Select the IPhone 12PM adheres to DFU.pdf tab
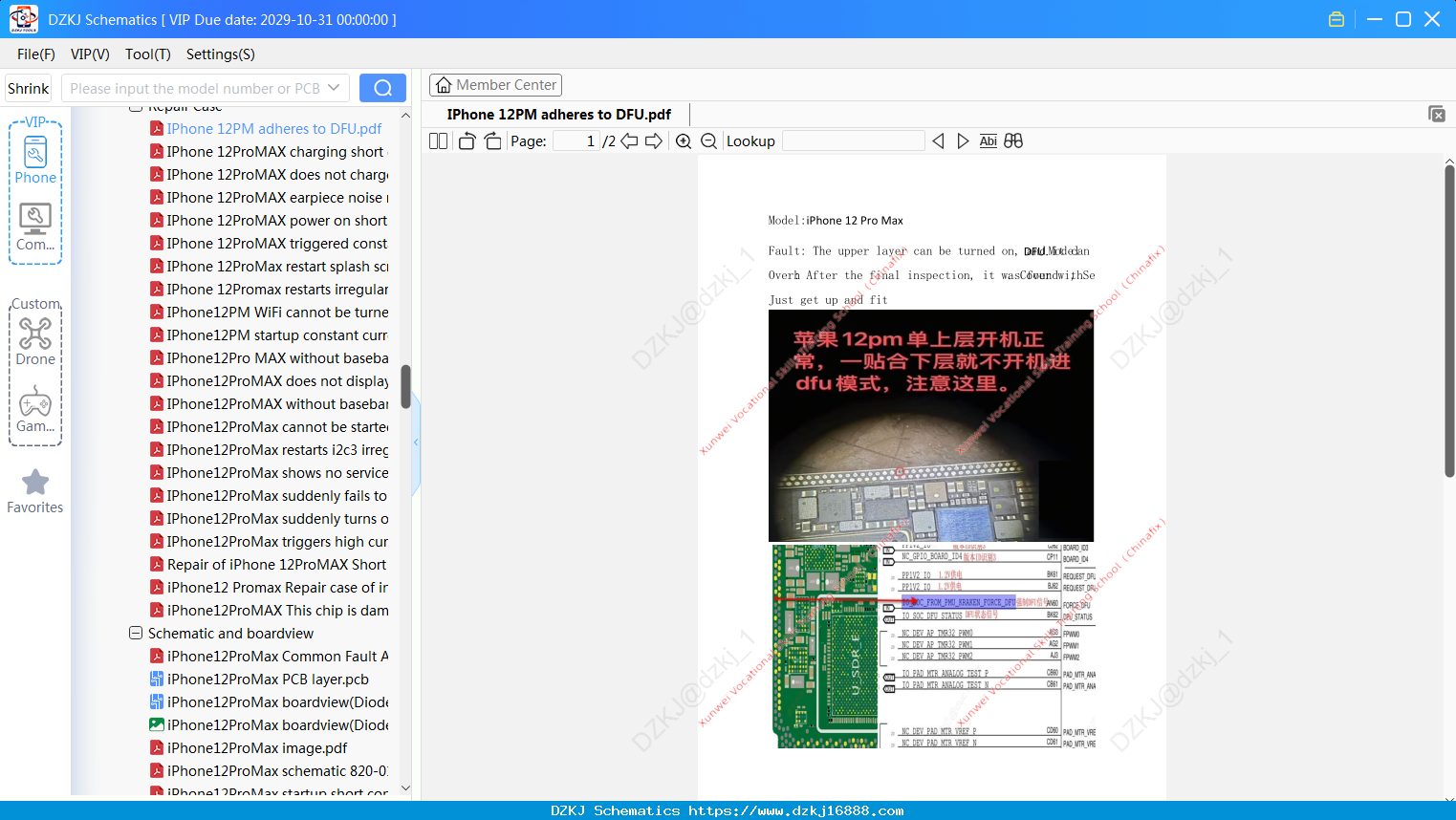The image size is (1456, 820). (559, 115)
